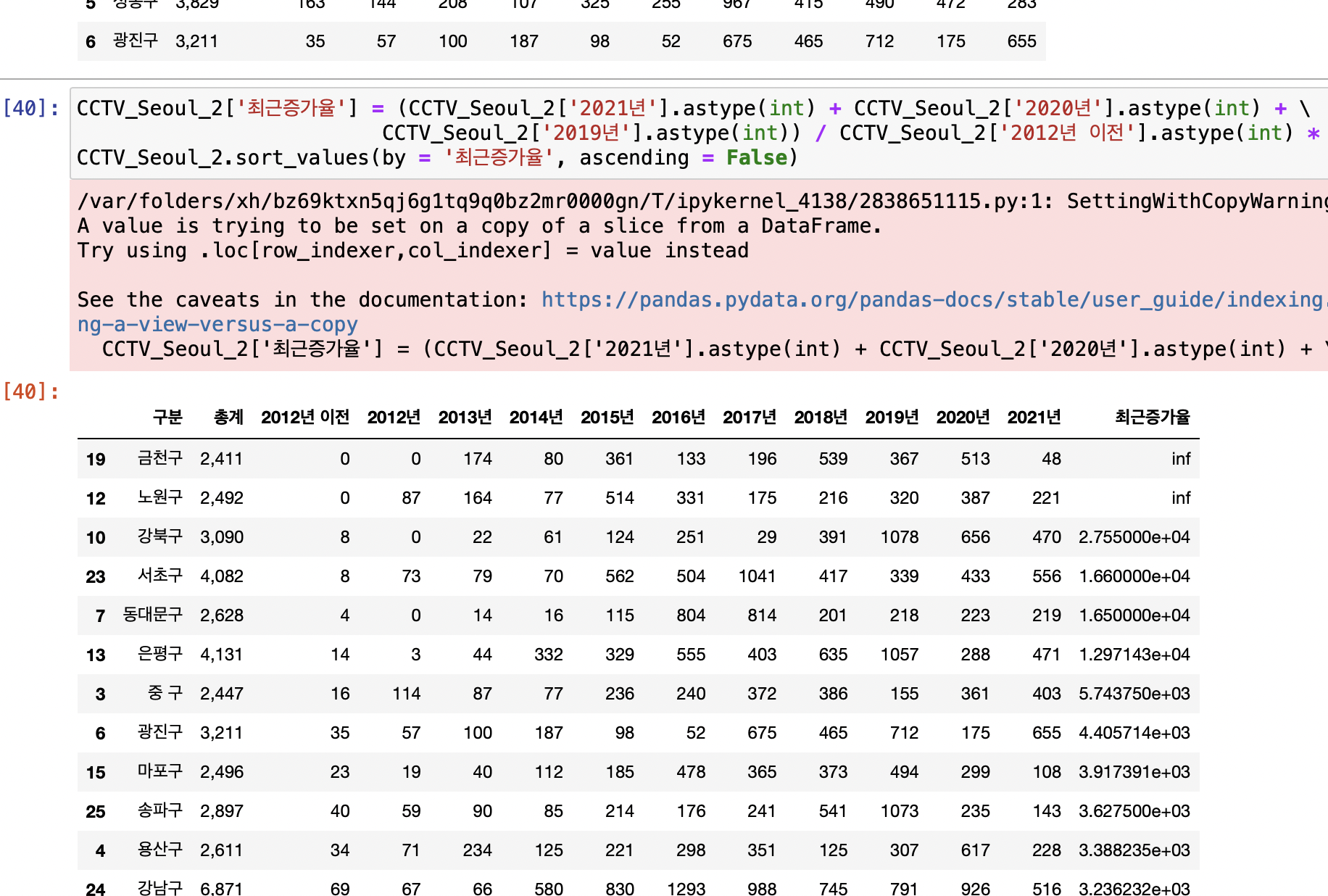The width and height of the screenshot is (1328, 896).
Task: Click 1293 in 강남구 2016년 column
Action: coord(686,889)
